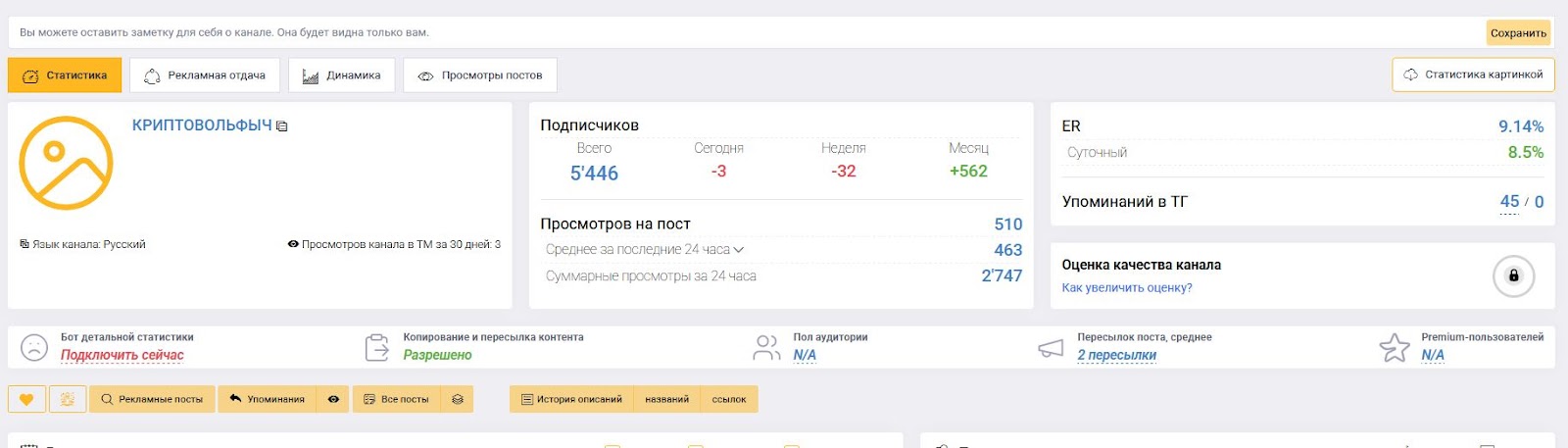Open Упоминания button
The width and height of the screenshot is (1568, 448).
click(267, 399)
